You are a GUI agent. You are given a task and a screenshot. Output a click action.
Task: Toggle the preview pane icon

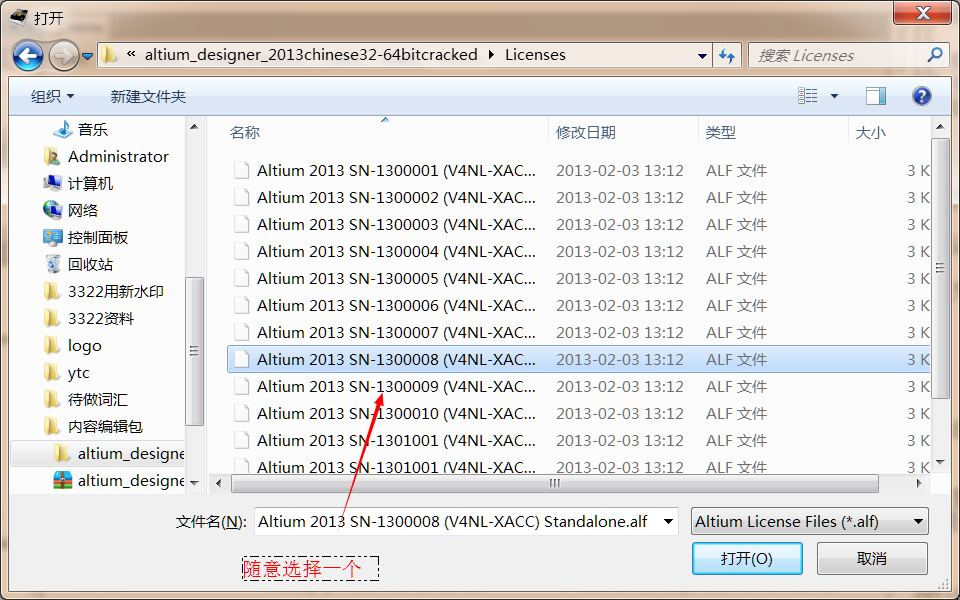click(x=876, y=96)
